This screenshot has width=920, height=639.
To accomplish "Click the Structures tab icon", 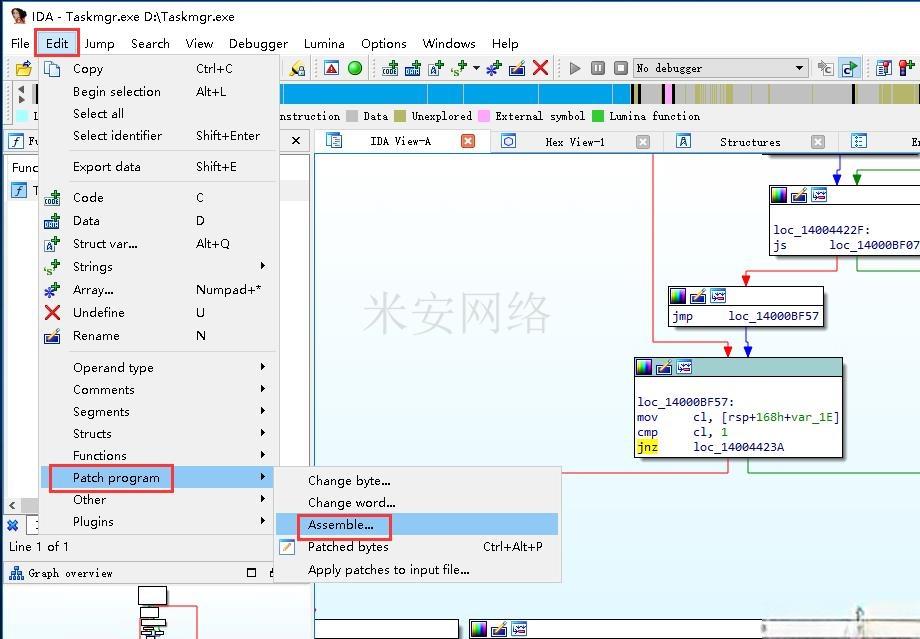I will pyautogui.click(x=683, y=141).
